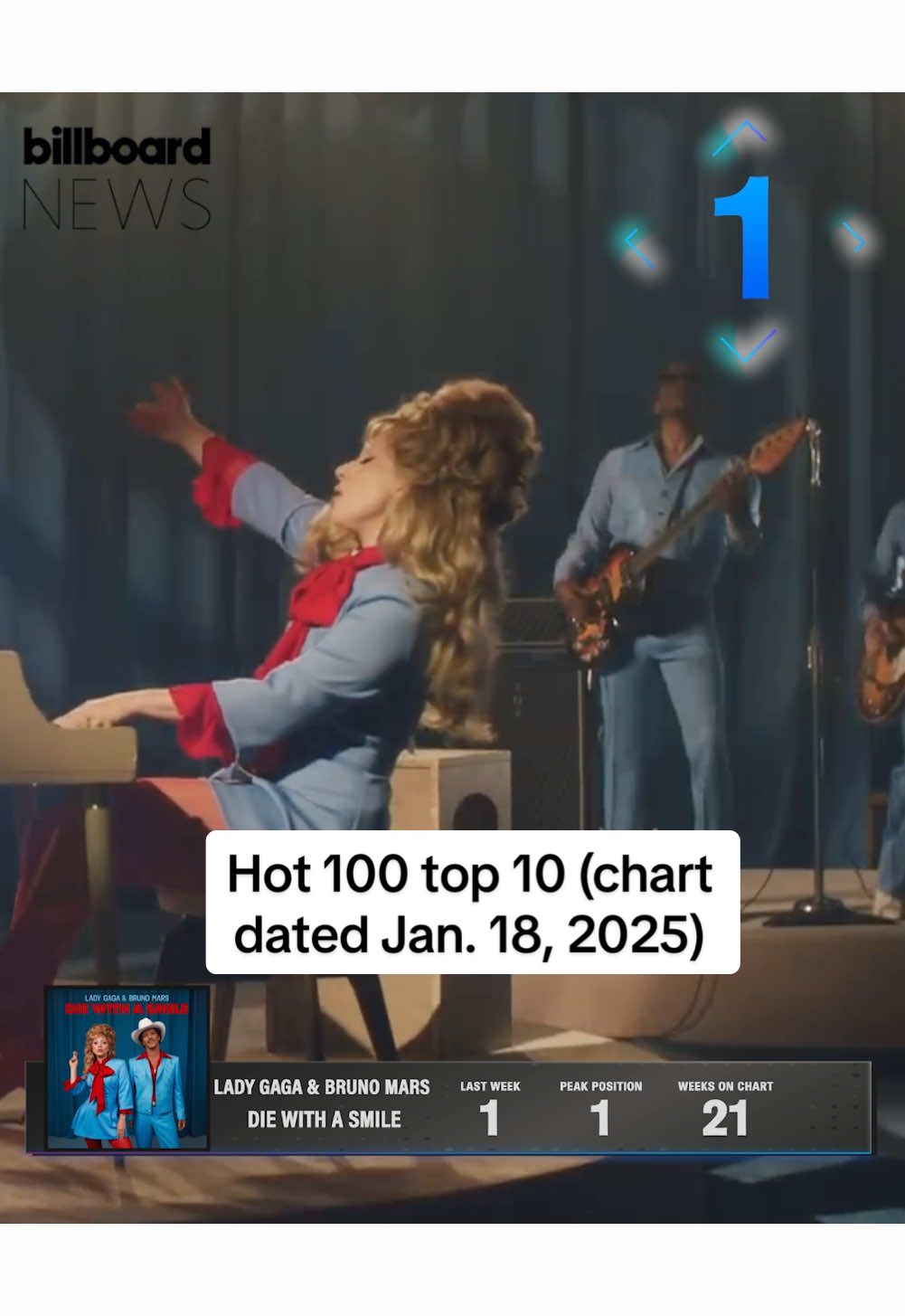Viewport: 905px width, 1316px height.
Task: Click the 21 weeks on chart value
Action: (x=725, y=1119)
